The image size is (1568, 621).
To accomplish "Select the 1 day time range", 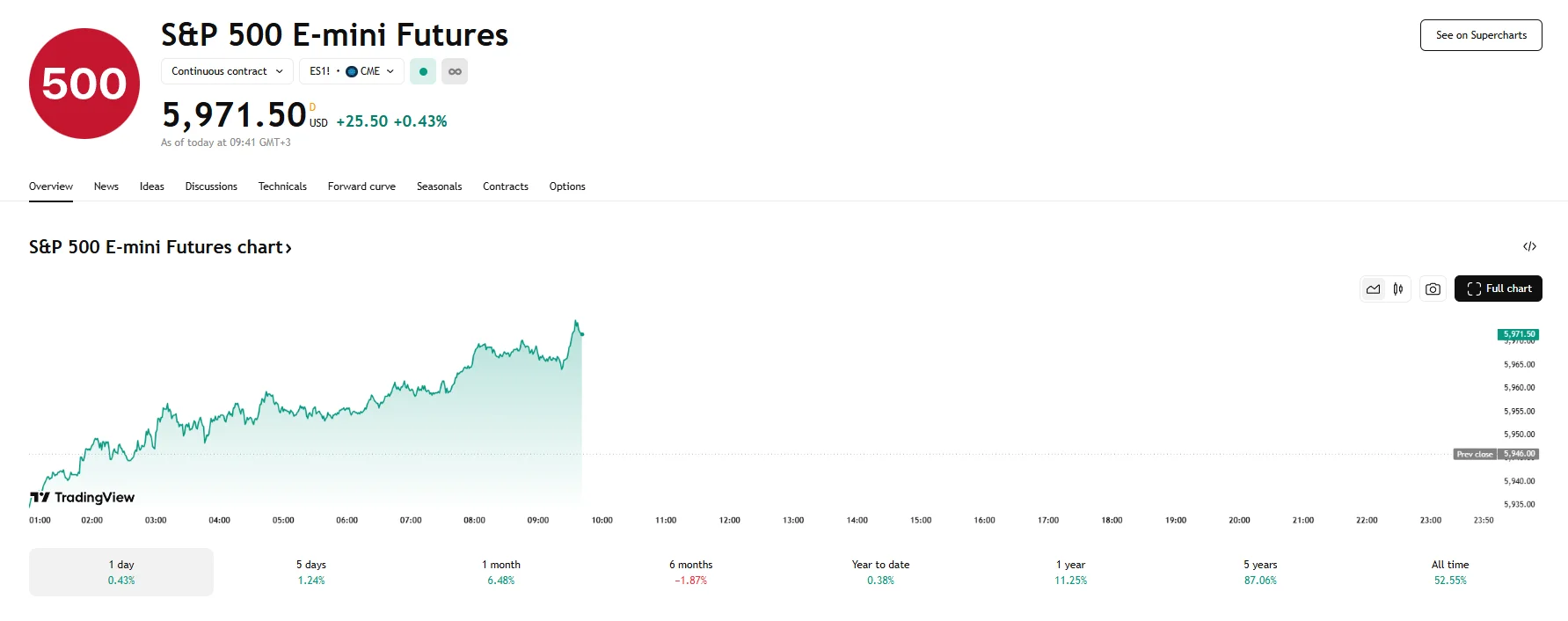I will click(x=121, y=572).
